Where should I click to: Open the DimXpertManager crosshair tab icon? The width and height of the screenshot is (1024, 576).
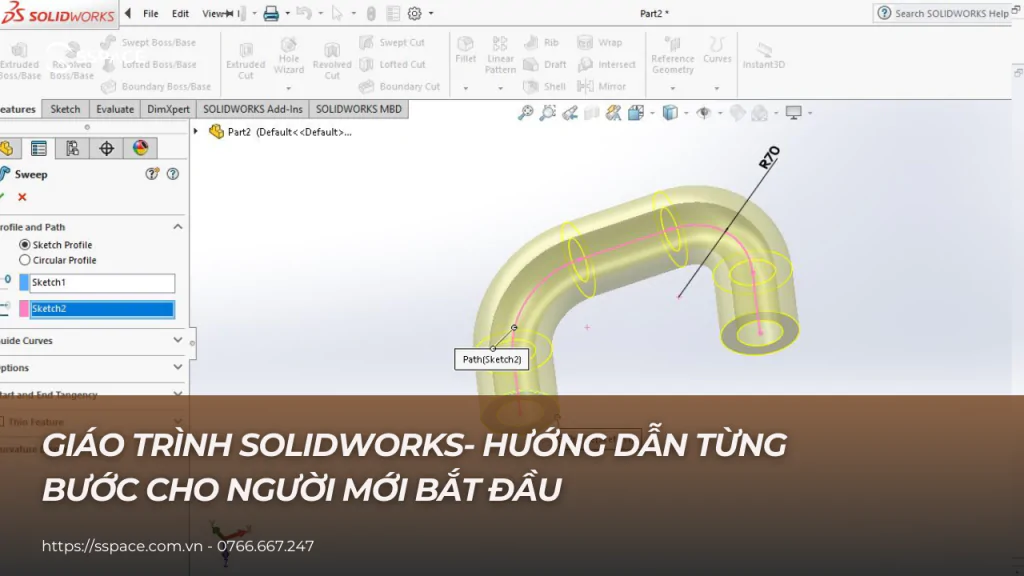(106, 148)
